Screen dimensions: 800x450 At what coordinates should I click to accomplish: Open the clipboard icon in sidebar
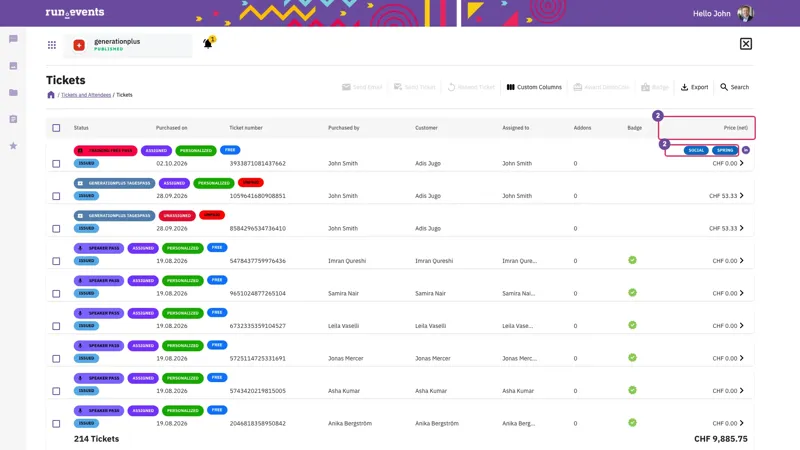tap(13, 119)
